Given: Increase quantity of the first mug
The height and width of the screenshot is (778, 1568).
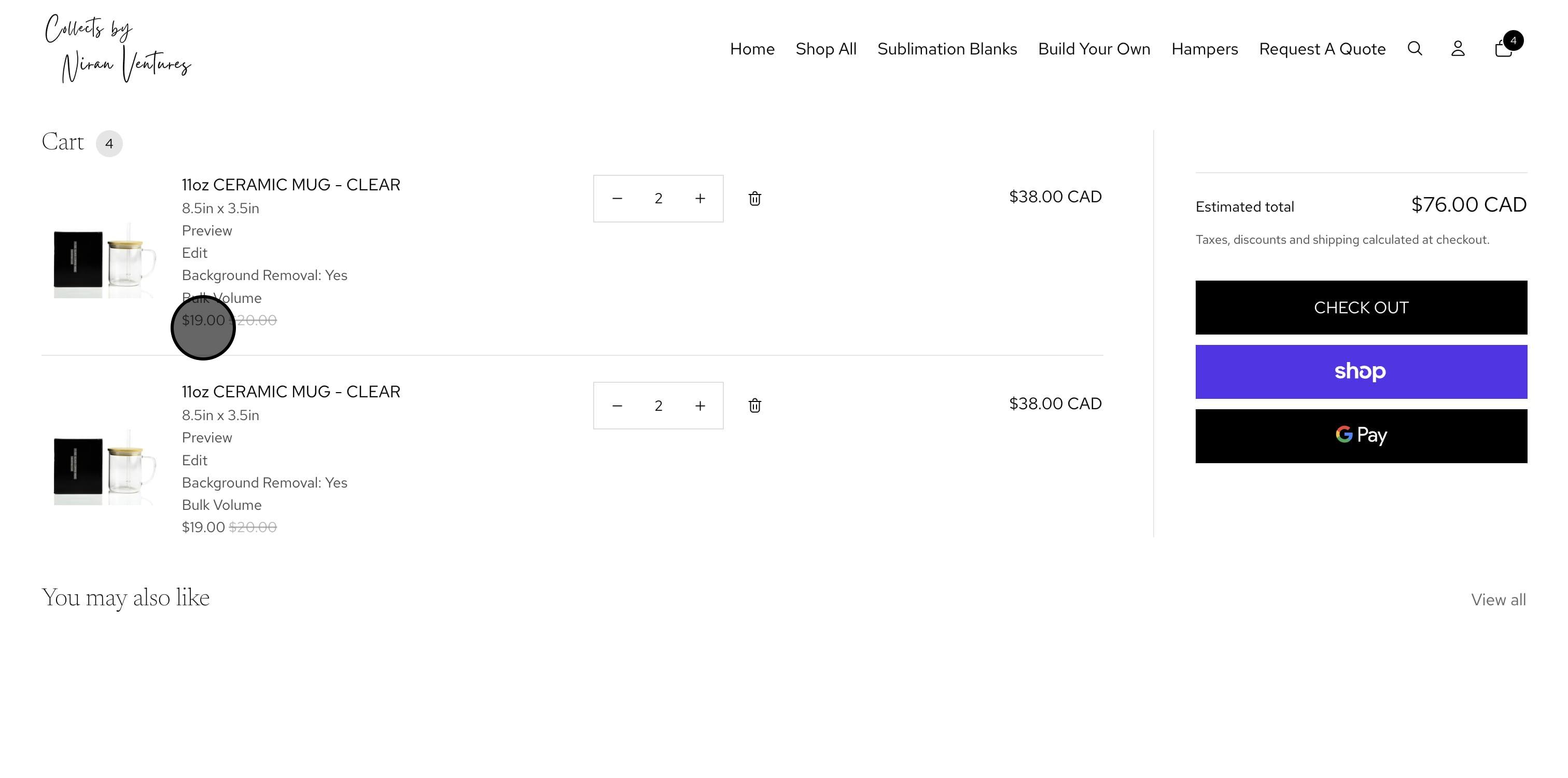Looking at the screenshot, I should (x=700, y=199).
